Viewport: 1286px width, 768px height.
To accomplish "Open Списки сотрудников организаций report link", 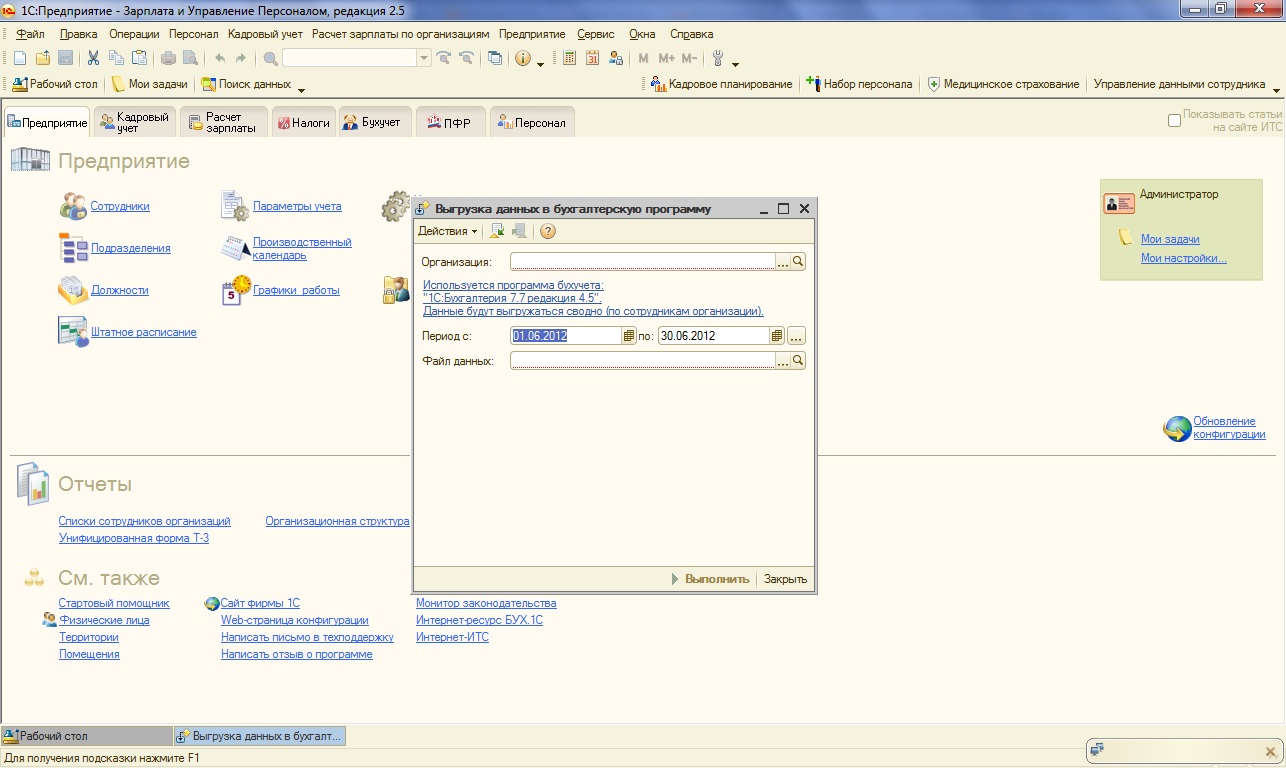I will click(x=145, y=521).
